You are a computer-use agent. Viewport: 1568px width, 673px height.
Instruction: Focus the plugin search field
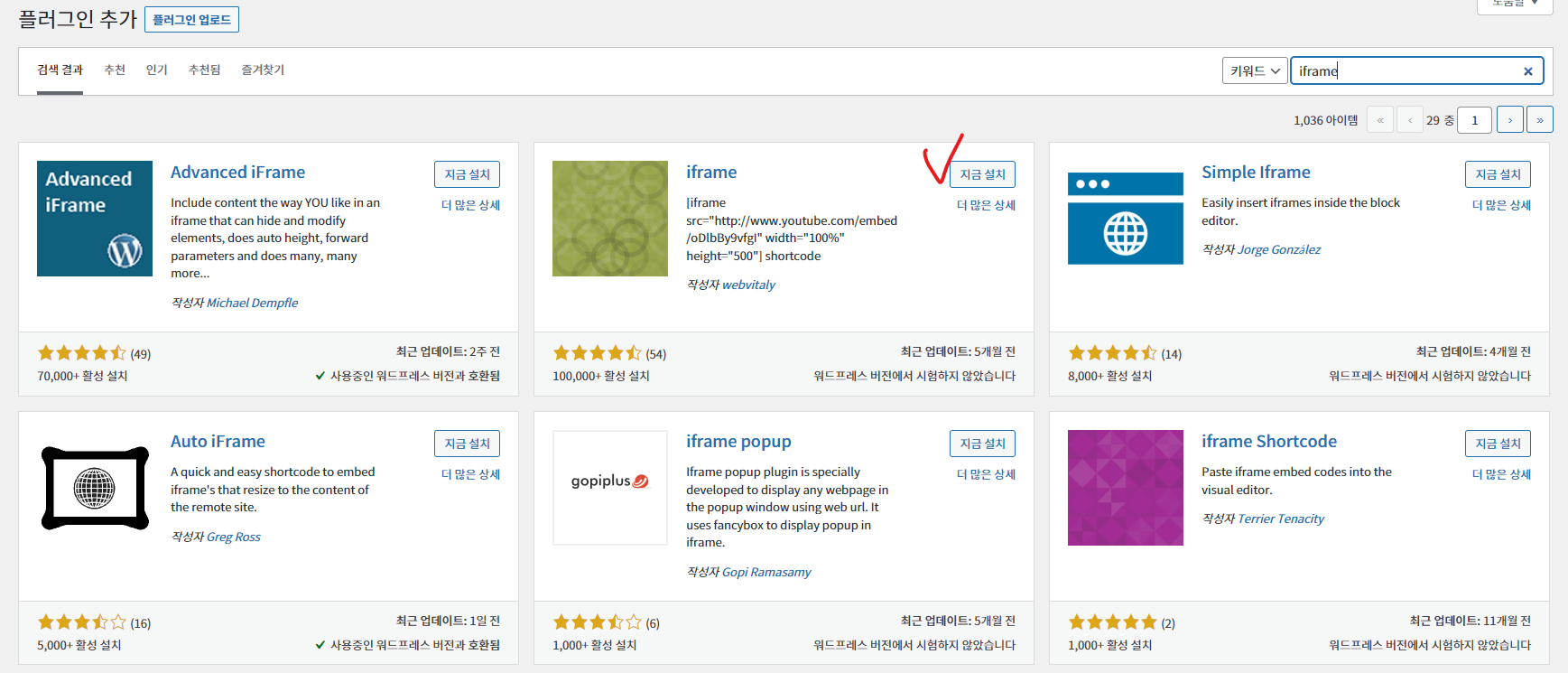(x=1416, y=70)
